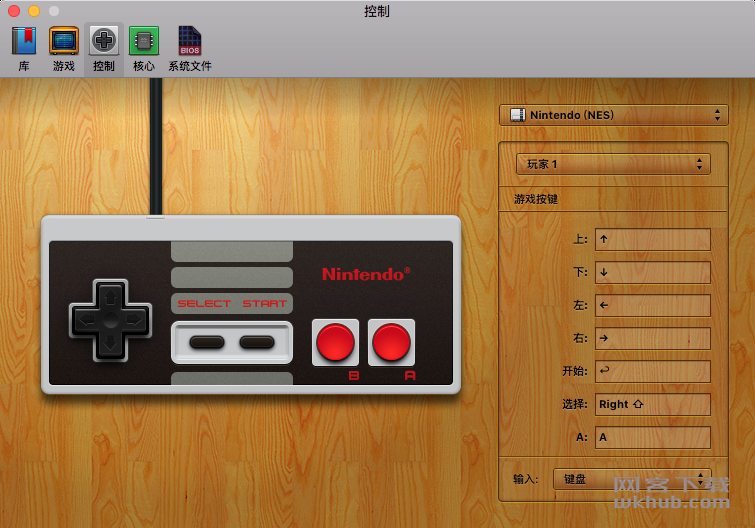Image resolution: width=755 pixels, height=528 pixels.
Task: Click the D-pad left arrow
Action: click(x=87, y=320)
